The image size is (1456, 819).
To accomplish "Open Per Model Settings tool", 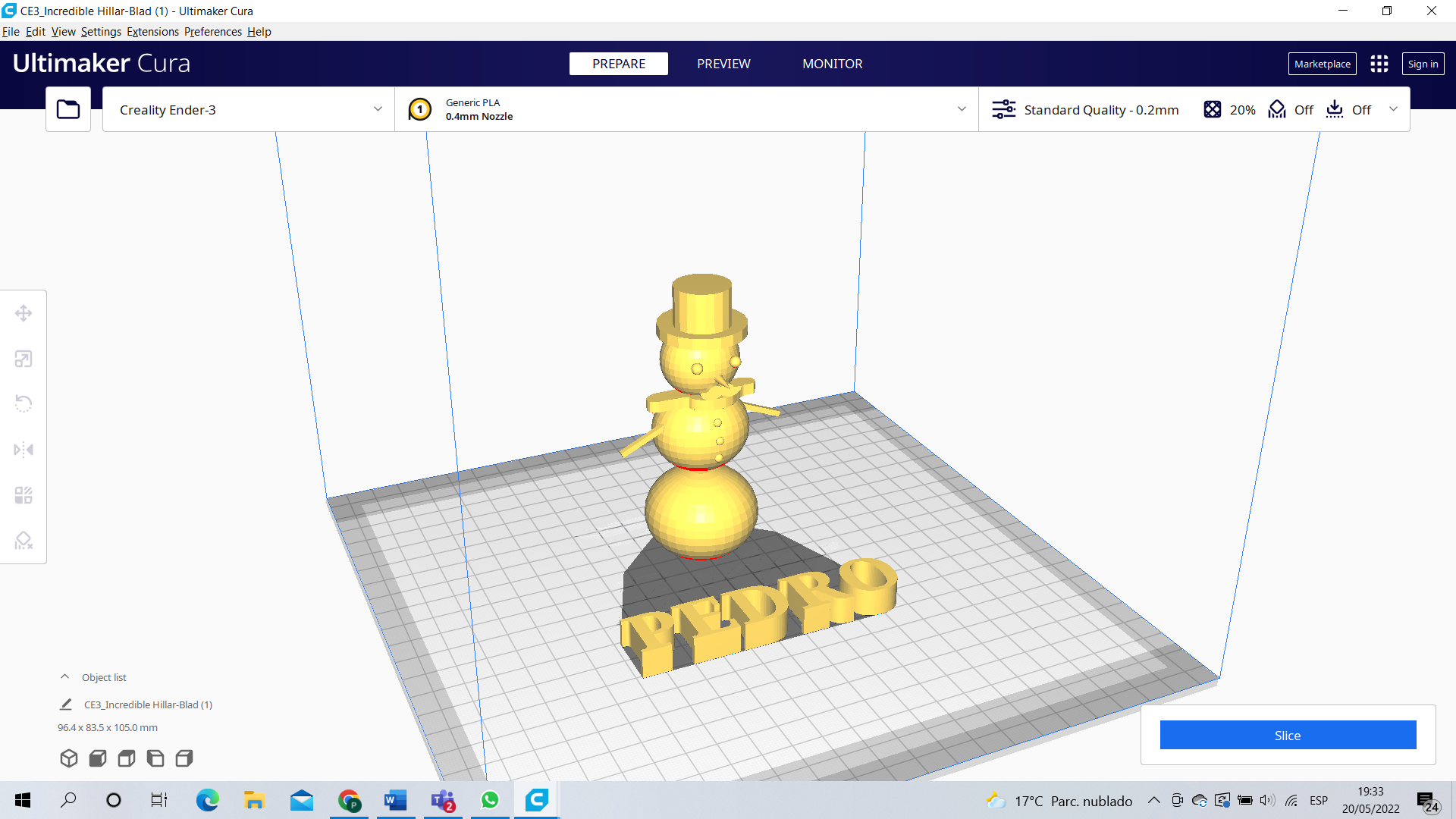I will (24, 495).
